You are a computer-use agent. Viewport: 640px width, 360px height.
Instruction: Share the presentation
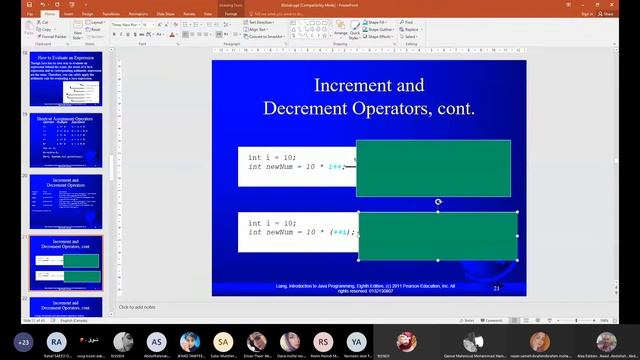606,14
